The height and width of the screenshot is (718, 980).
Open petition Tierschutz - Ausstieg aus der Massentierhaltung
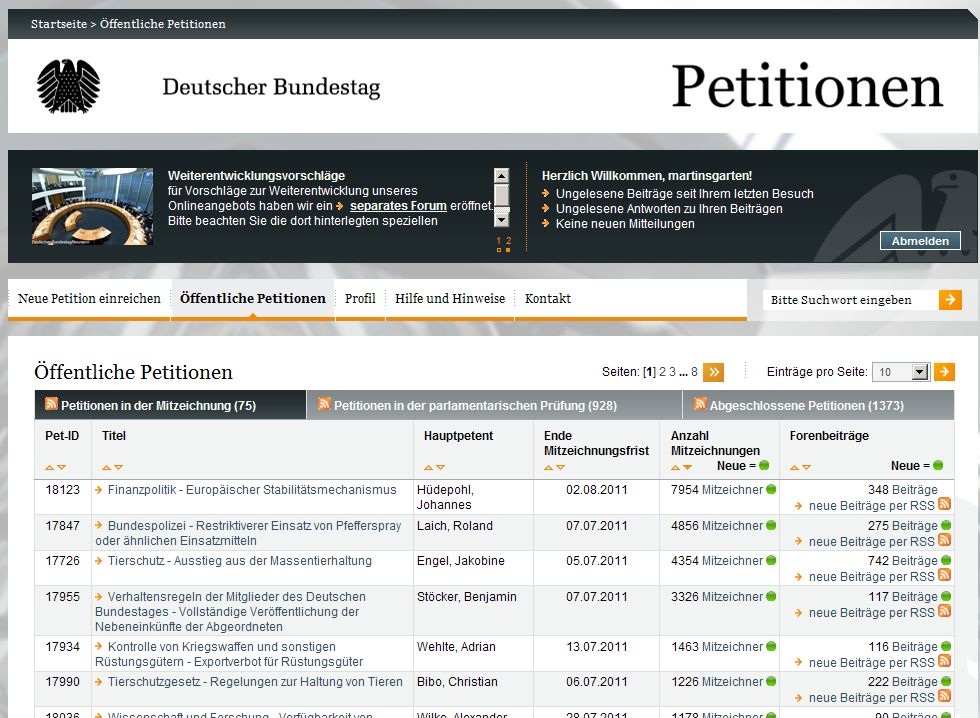click(239, 561)
